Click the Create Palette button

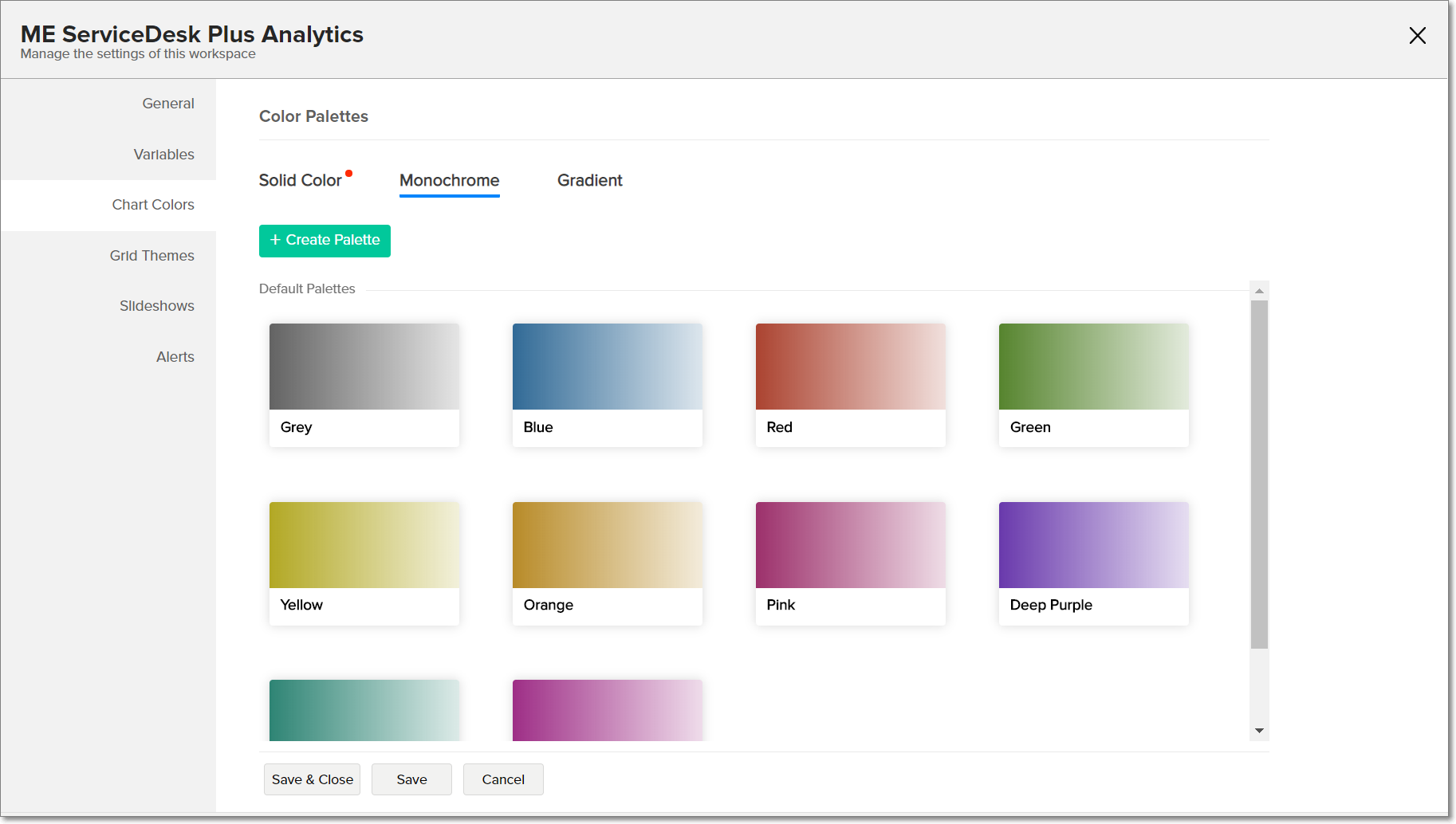pyautogui.click(x=325, y=241)
